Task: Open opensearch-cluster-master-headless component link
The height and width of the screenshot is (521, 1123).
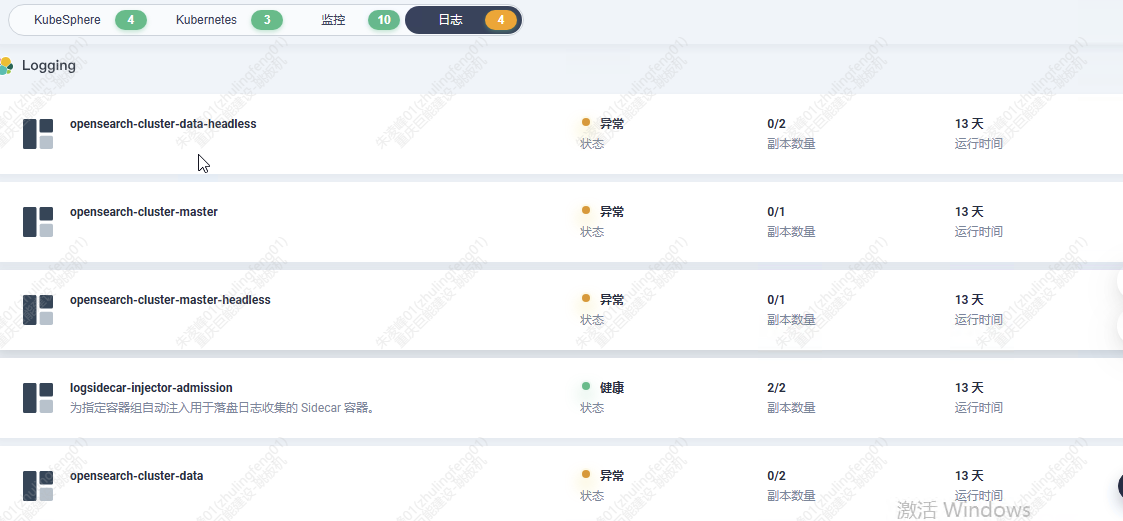Action: 170,300
